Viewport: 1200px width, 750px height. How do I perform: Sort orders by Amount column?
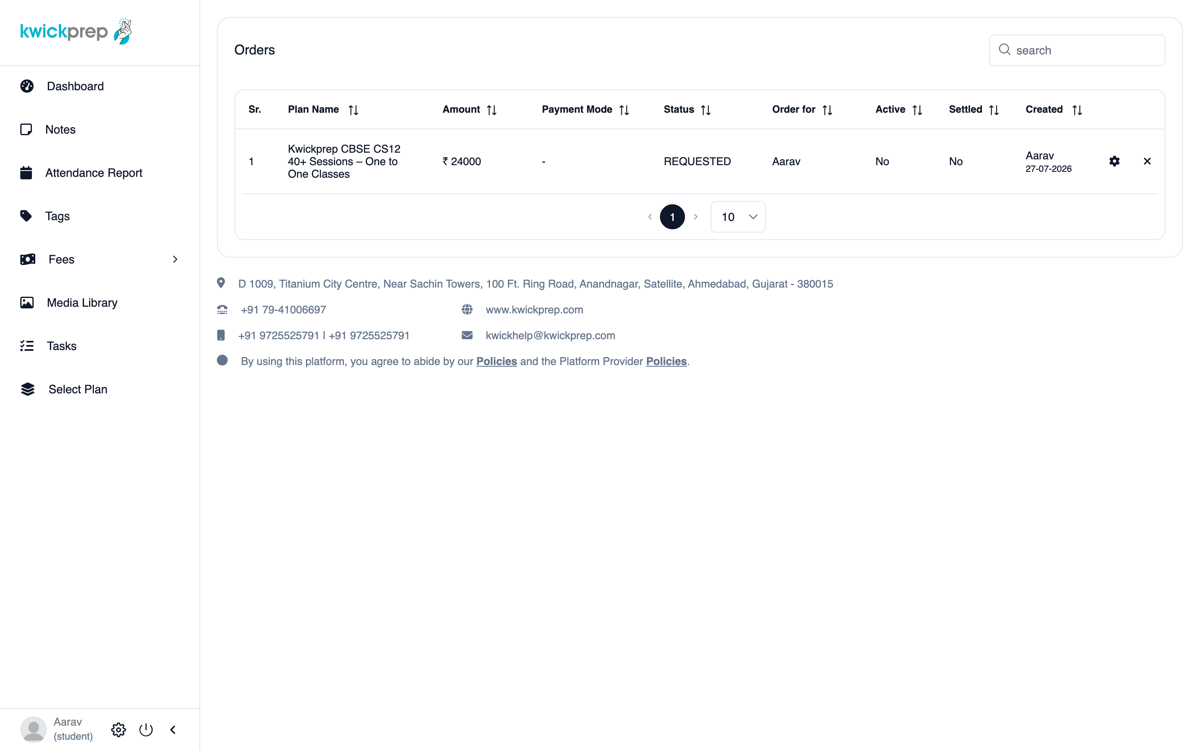491,110
